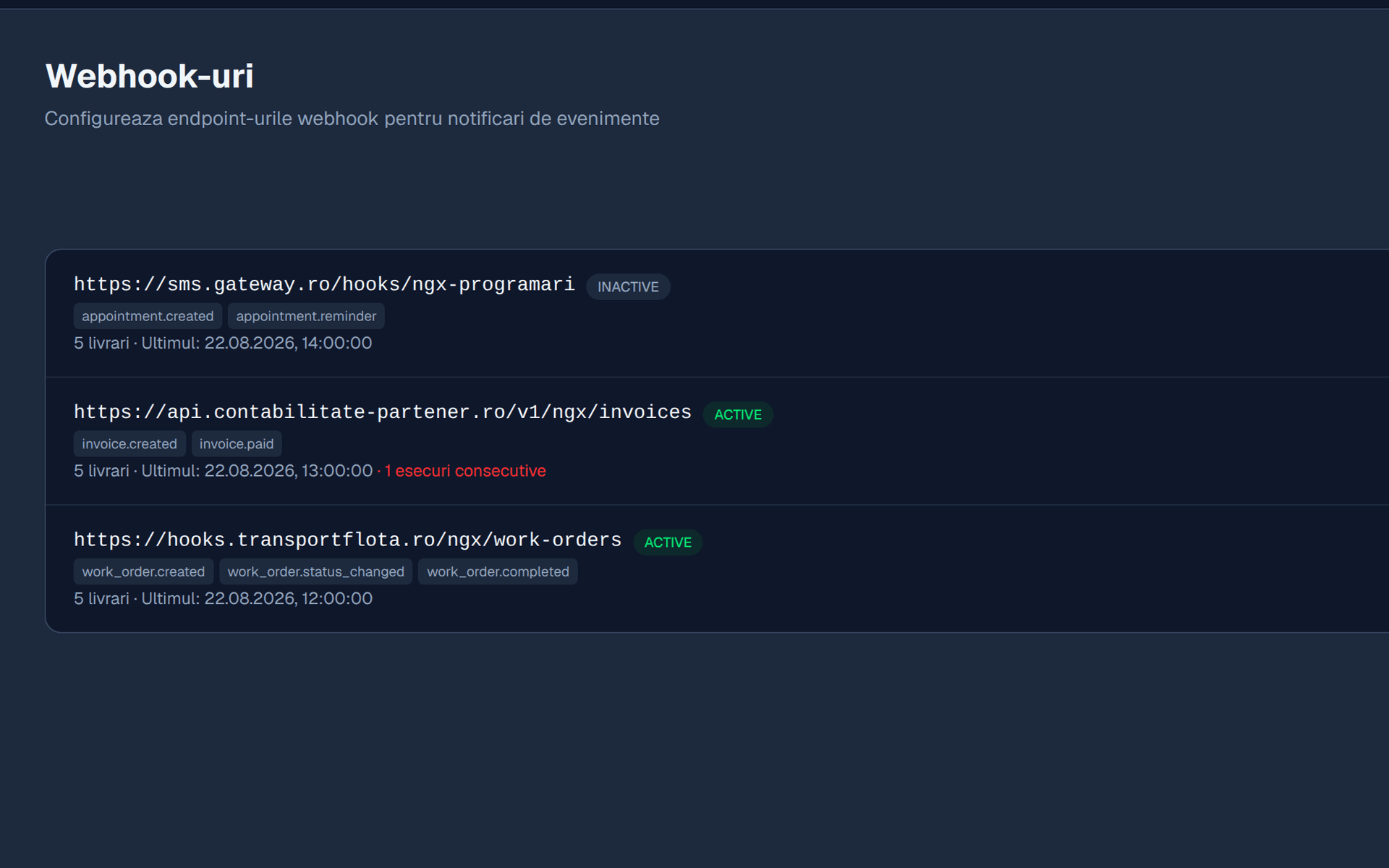Click the INACTIVE status badge
Viewport: 1389px width, 868px height.
click(628, 286)
